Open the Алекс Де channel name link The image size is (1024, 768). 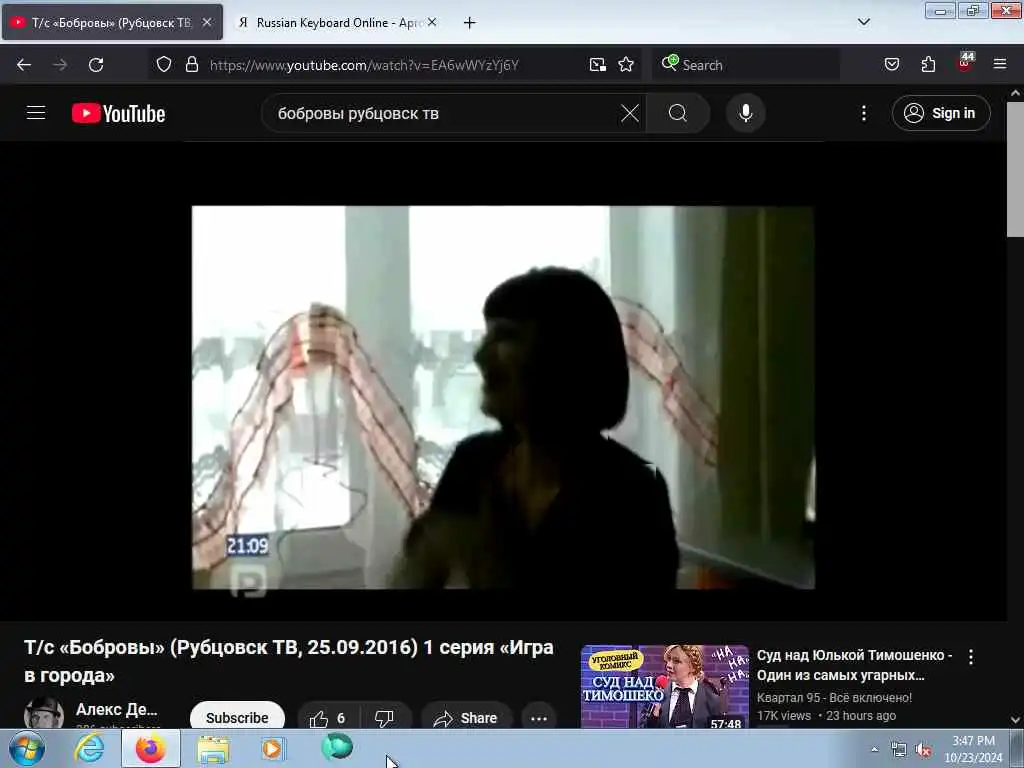[116, 709]
